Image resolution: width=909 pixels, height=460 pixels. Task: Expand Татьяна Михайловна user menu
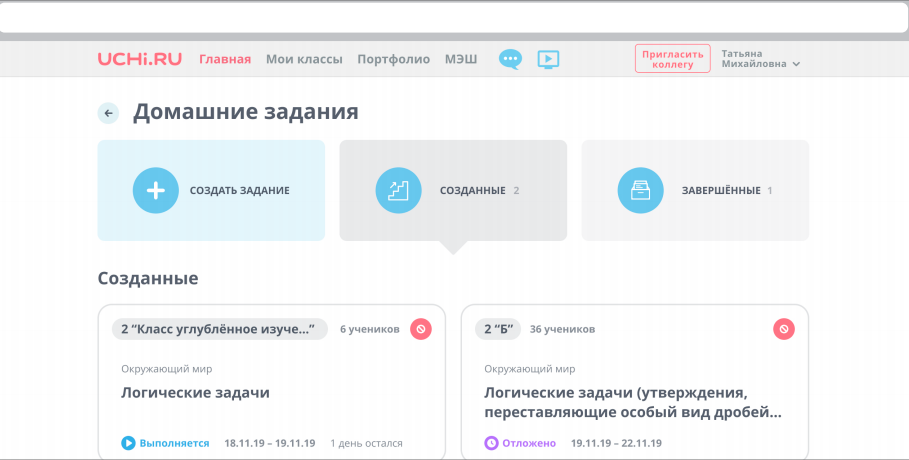761,59
